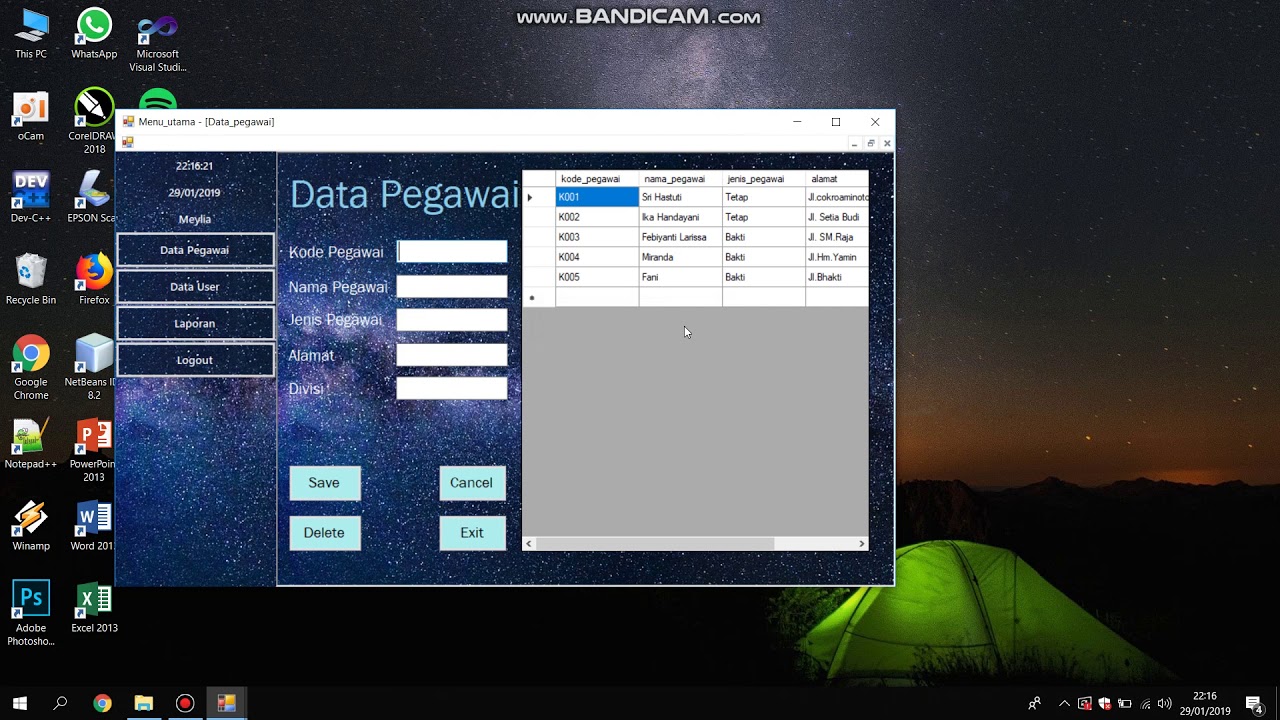Open Windows Security shield tray icon
Viewport: 1280px width, 720px height.
(1105, 703)
